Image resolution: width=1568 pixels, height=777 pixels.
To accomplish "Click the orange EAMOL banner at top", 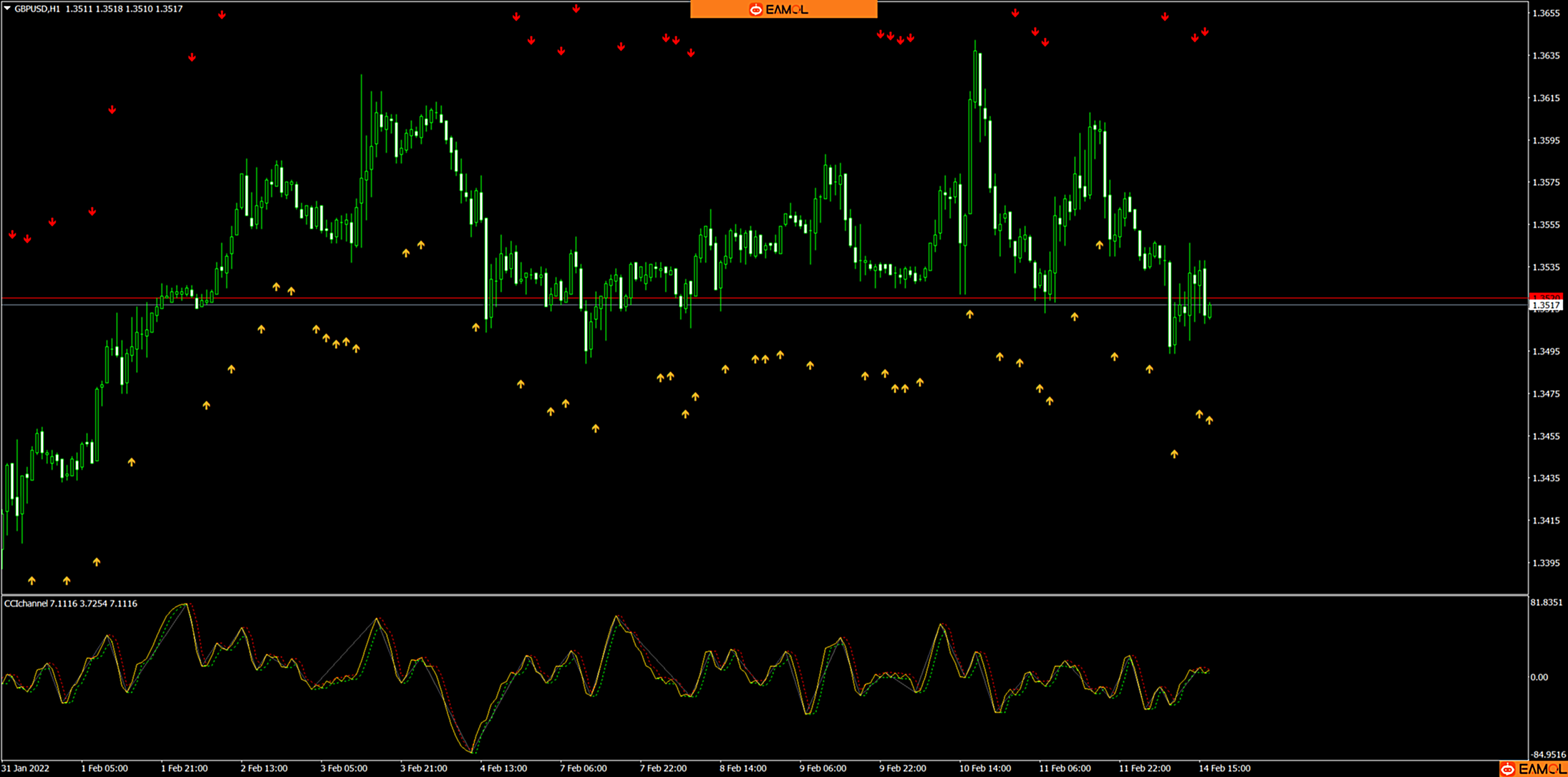I will click(783, 9).
